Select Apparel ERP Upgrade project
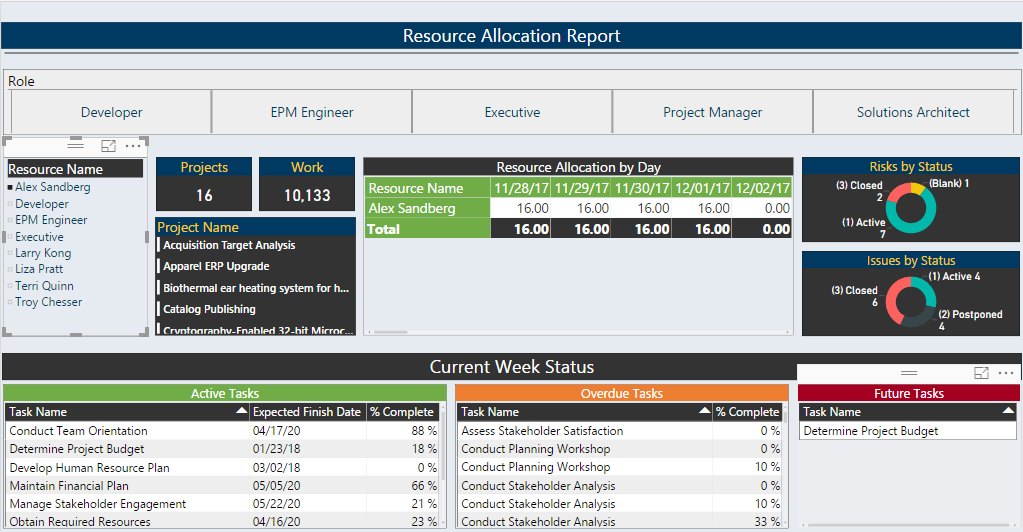The image size is (1023, 532). 216,266
